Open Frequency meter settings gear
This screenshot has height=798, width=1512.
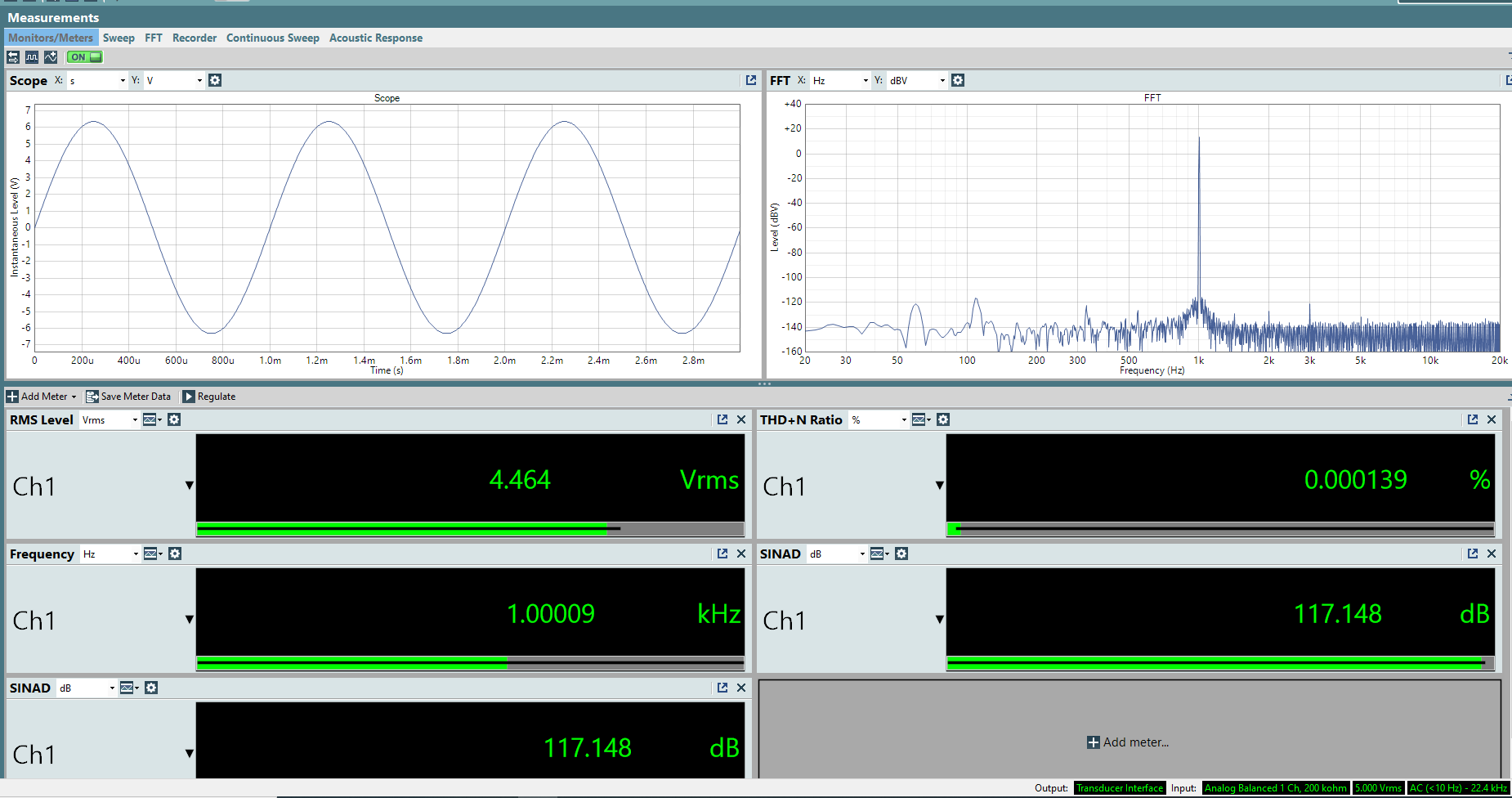[175, 554]
